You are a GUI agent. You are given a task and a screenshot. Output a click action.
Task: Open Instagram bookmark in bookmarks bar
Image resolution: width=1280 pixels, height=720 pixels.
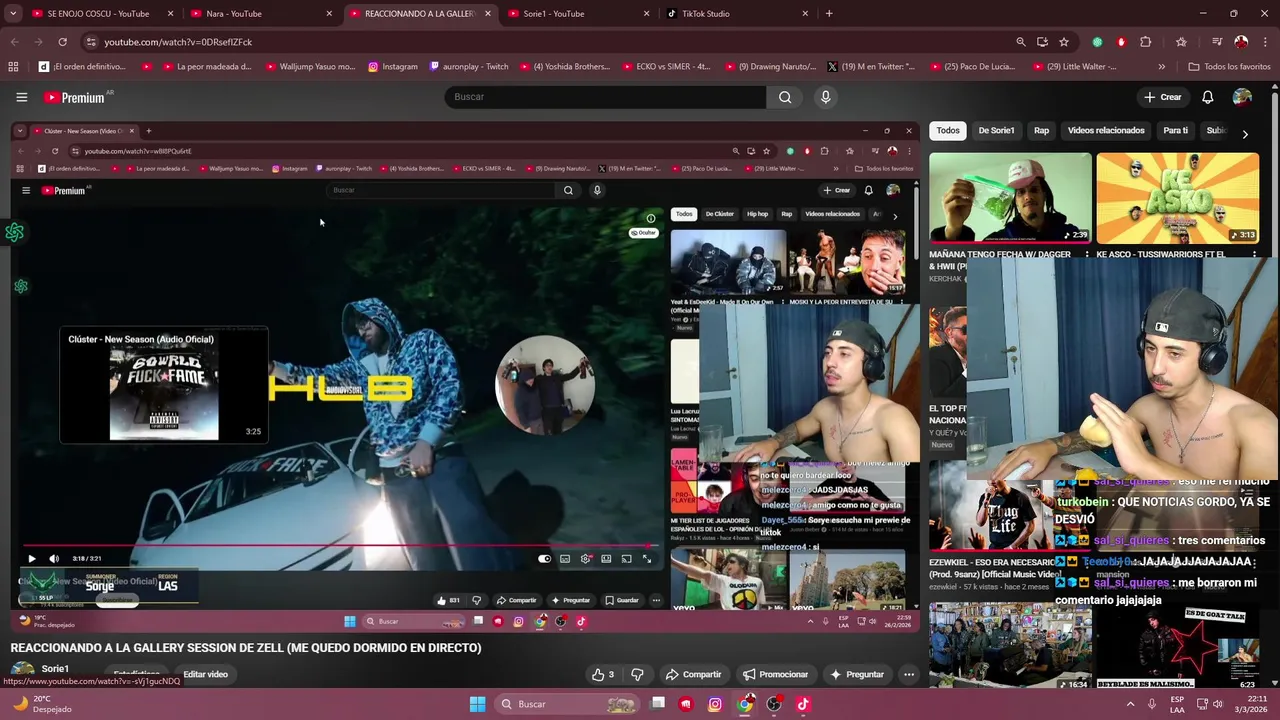[393, 67]
